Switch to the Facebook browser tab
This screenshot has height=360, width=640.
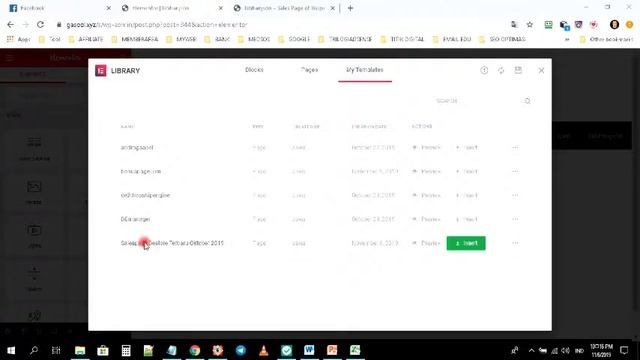pos(58,8)
